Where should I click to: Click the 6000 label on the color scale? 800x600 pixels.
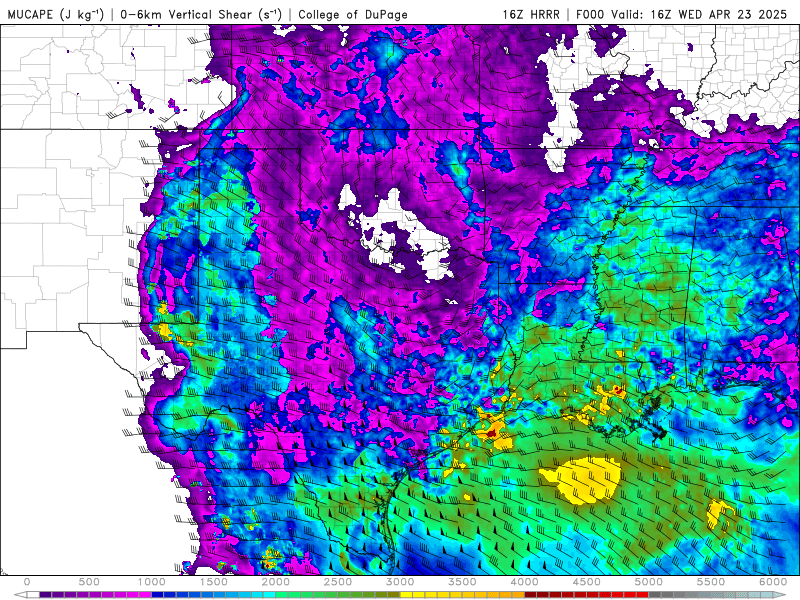[773, 582]
